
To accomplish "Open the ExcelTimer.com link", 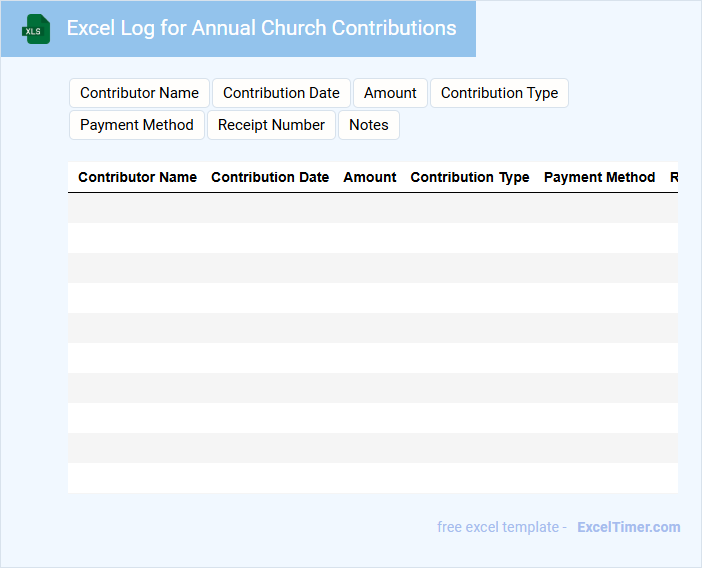I will pyautogui.click(x=628, y=527).
